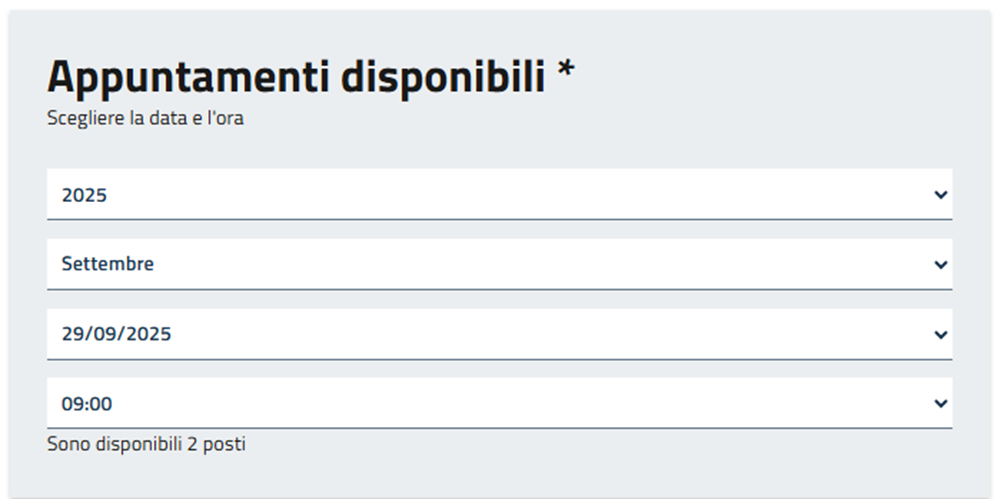
Task: Click the chevron arrow on the 29/09/2025 selector
Action: [939, 335]
